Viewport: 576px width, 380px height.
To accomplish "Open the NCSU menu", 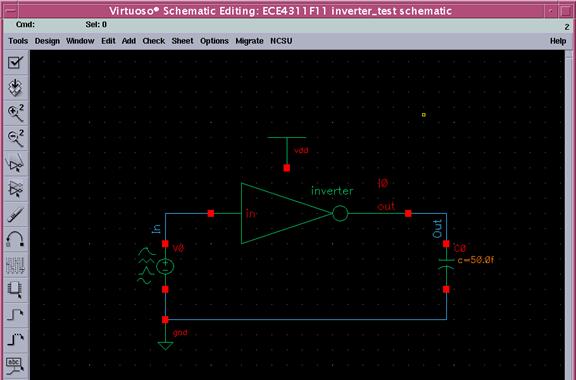I will click(281, 41).
